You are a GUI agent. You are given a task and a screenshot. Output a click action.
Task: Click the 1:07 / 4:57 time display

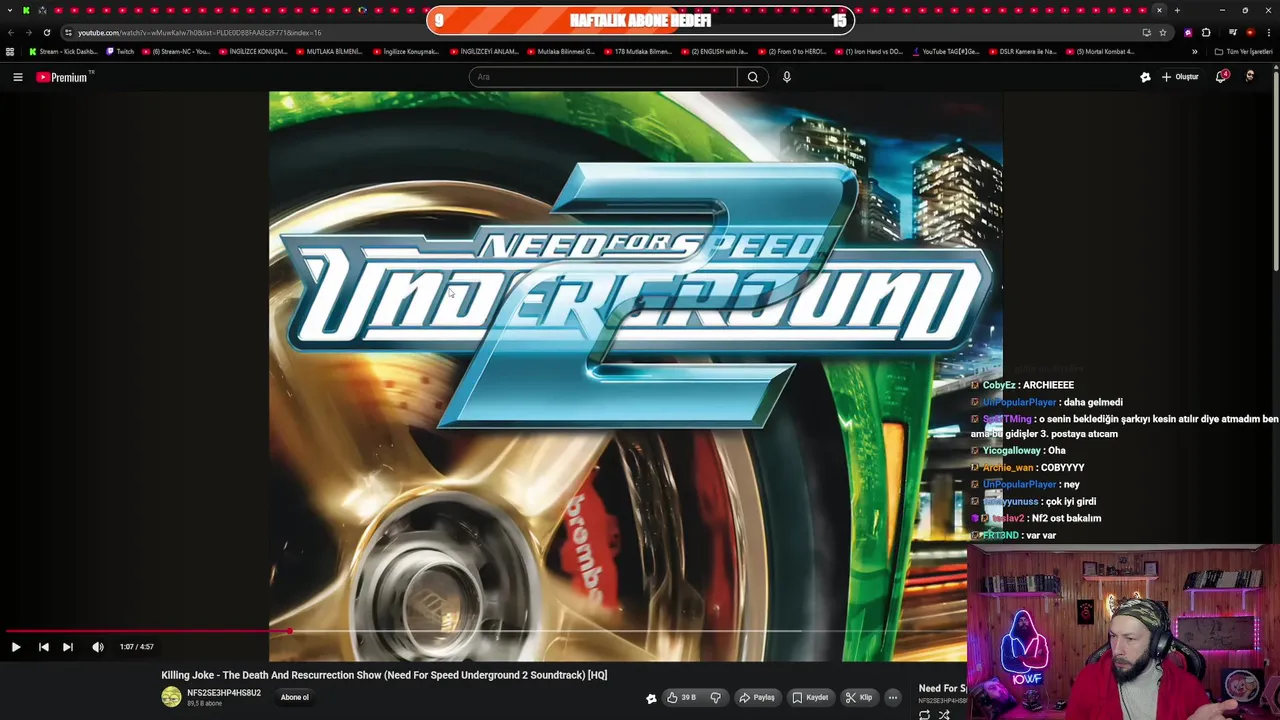[x=137, y=647]
